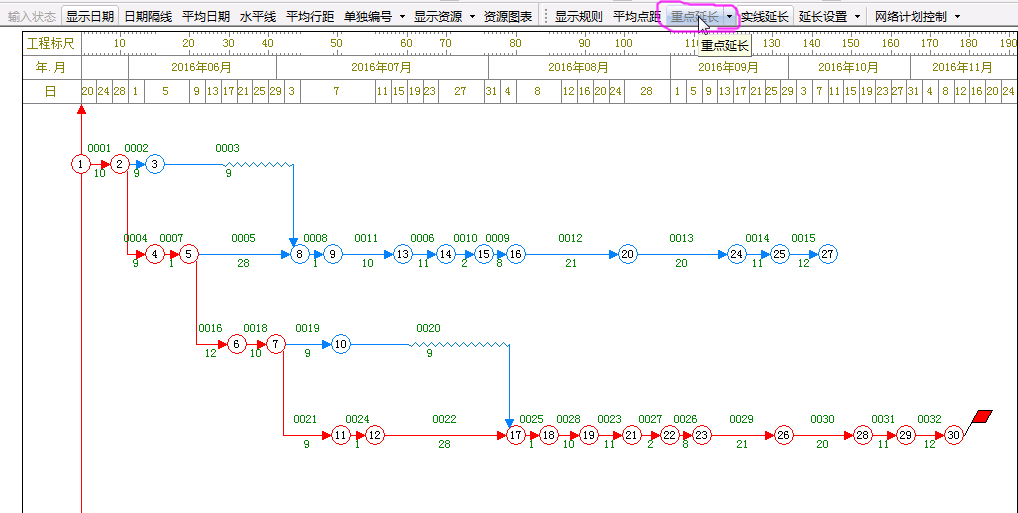
Task: Click the 2016年11月 month header
Action: [x=962, y=67]
